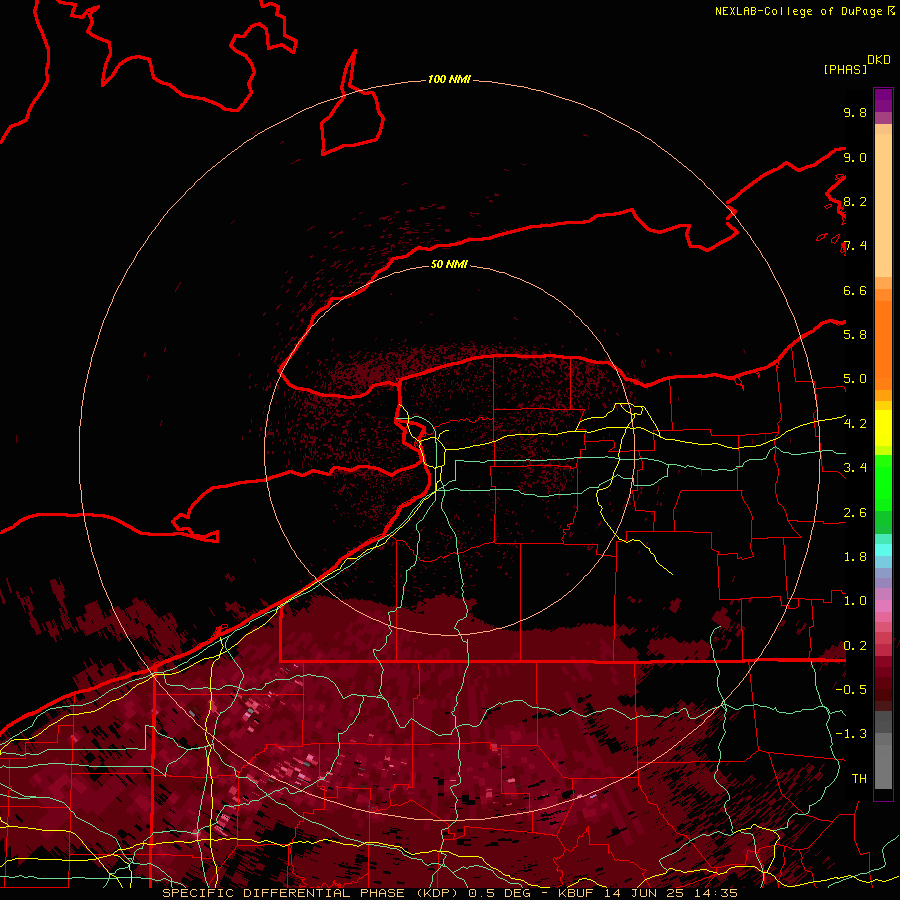Click the 9.8 value on the scale
Viewport: 900px width, 900px height.
[855, 112]
